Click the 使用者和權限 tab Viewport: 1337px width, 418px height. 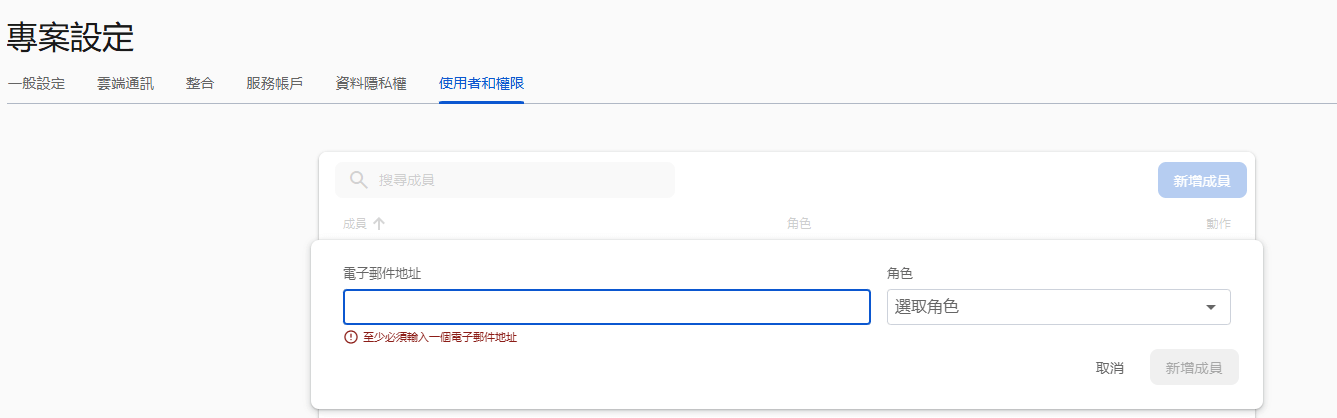coord(481,83)
